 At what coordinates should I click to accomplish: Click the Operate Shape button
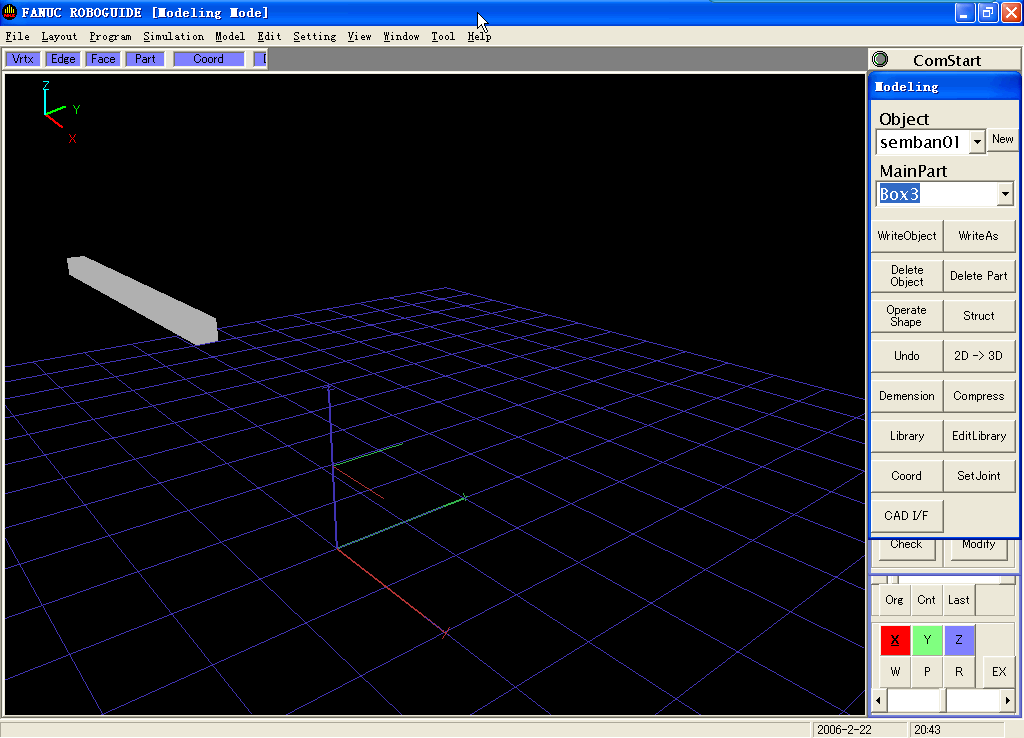coord(906,315)
